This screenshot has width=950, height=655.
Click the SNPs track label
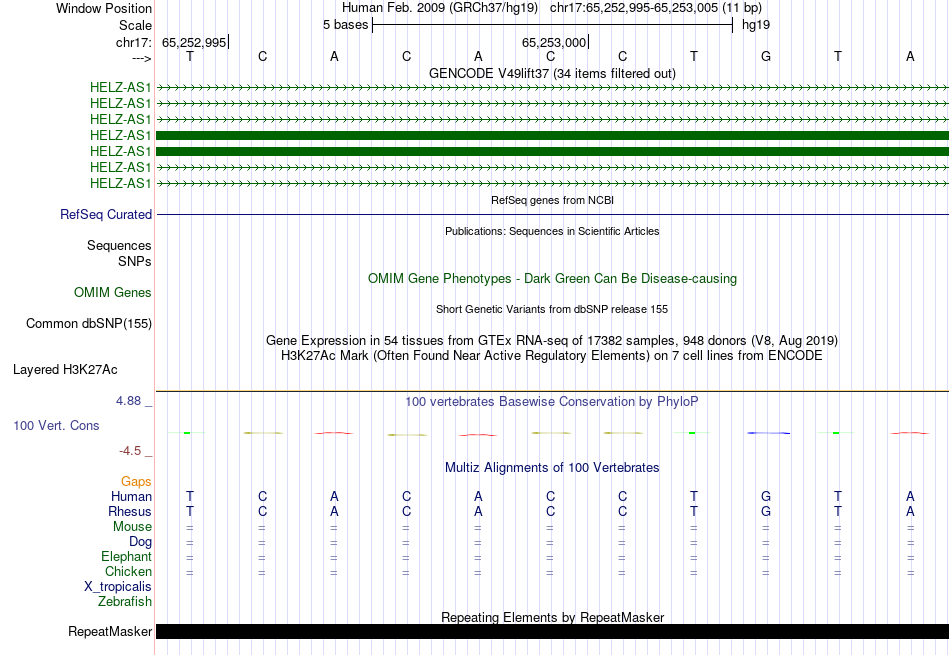point(135,261)
